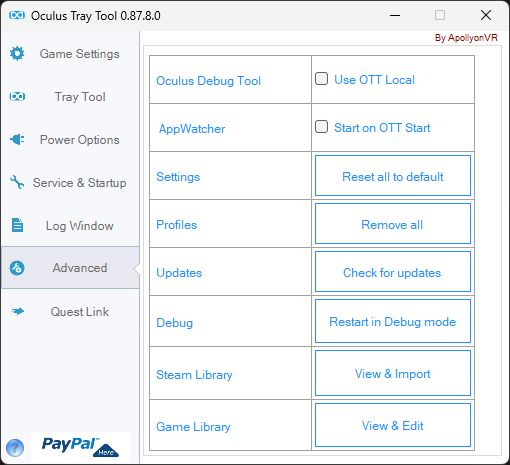The width and height of the screenshot is (510, 465).
Task: Click the document icon beside Log Window
Action: [17, 225]
